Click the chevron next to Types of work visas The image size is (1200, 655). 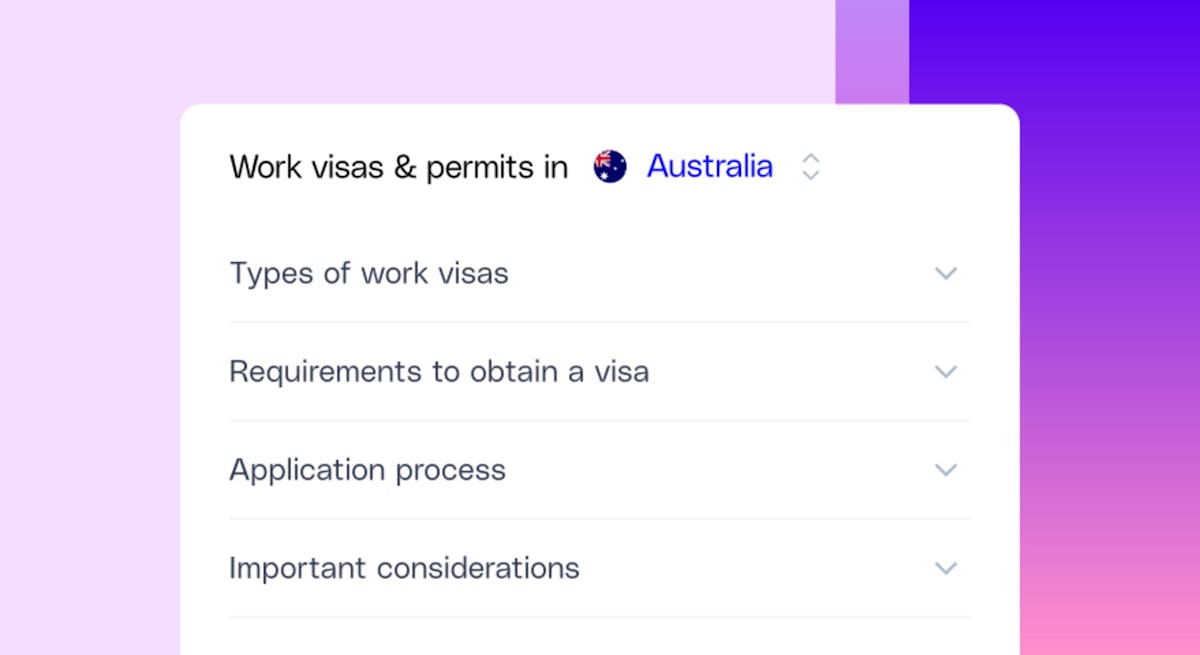pyautogui.click(x=946, y=273)
